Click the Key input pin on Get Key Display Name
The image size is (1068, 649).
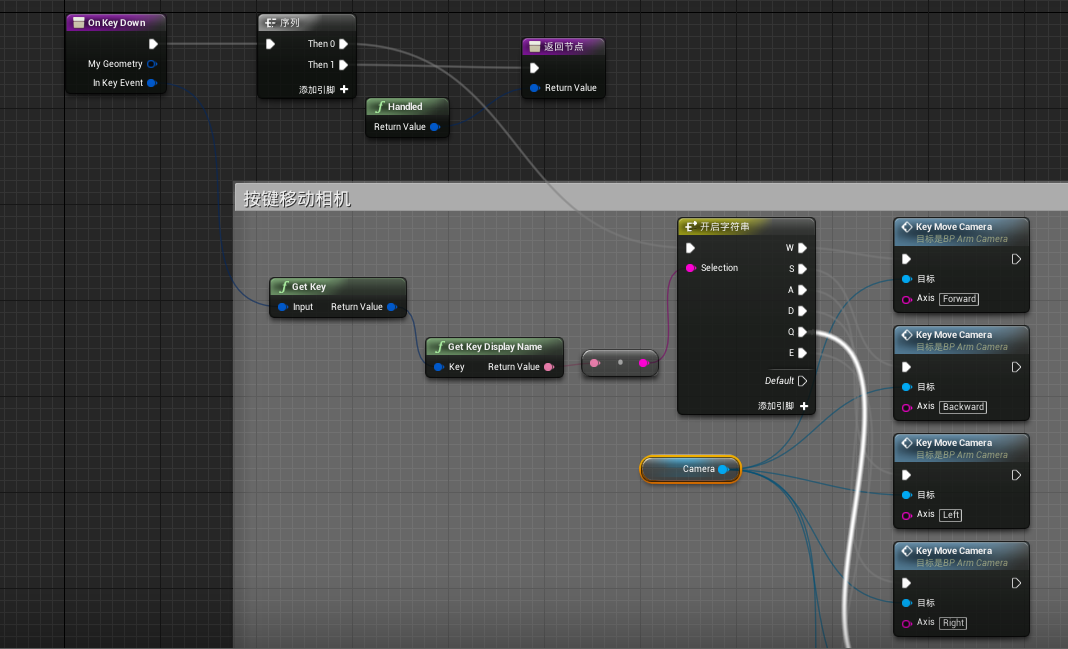click(x=438, y=367)
